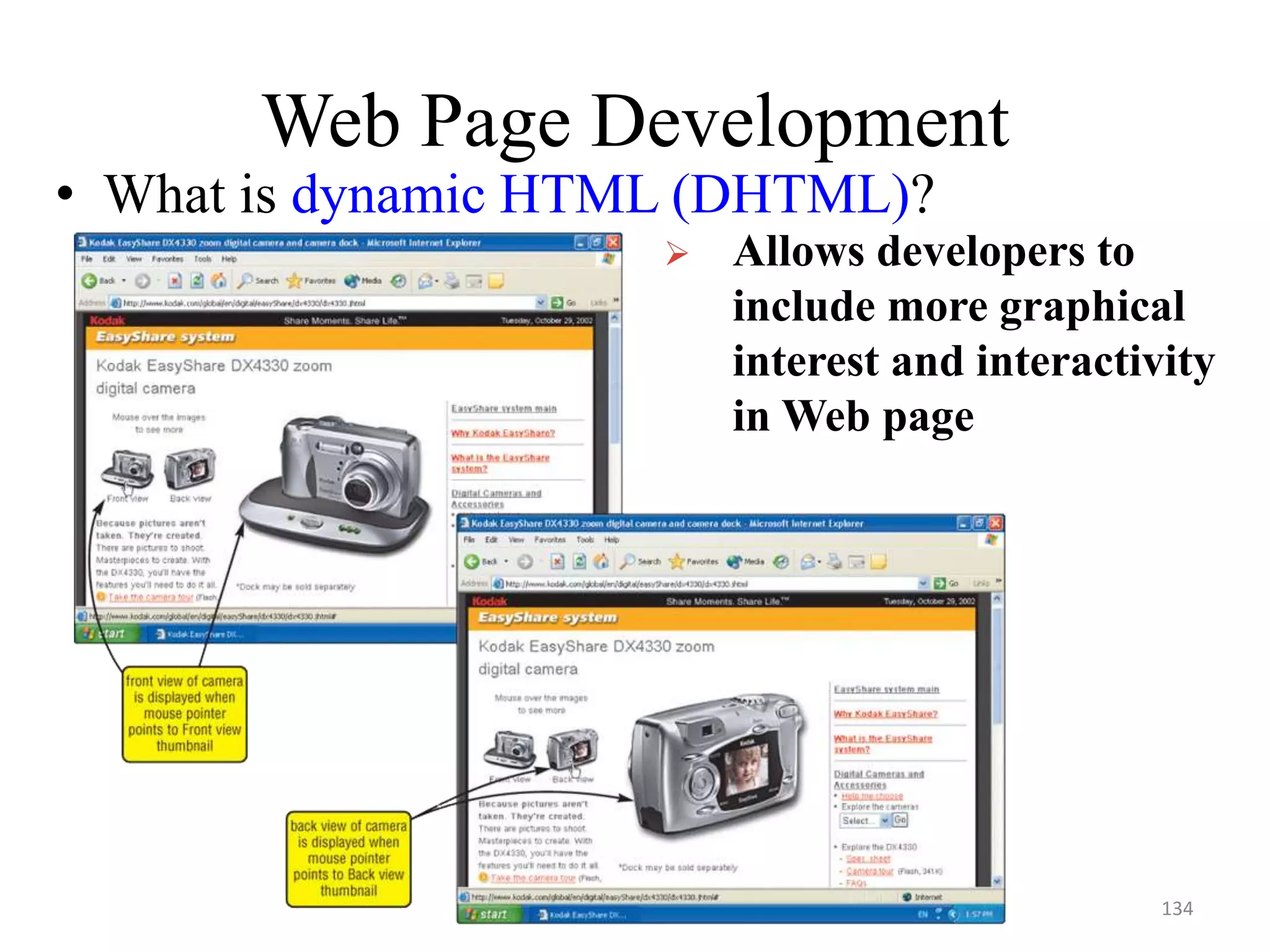Click Front view camera thumbnail in lower window
The width and height of the screenshot is (1270, 952).
[510, 750]
